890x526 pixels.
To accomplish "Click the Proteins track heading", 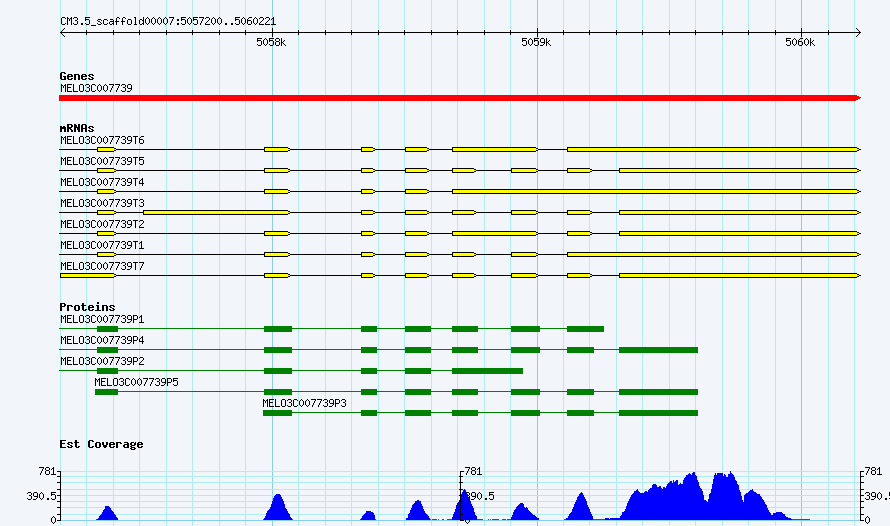I will coord(87,307).
